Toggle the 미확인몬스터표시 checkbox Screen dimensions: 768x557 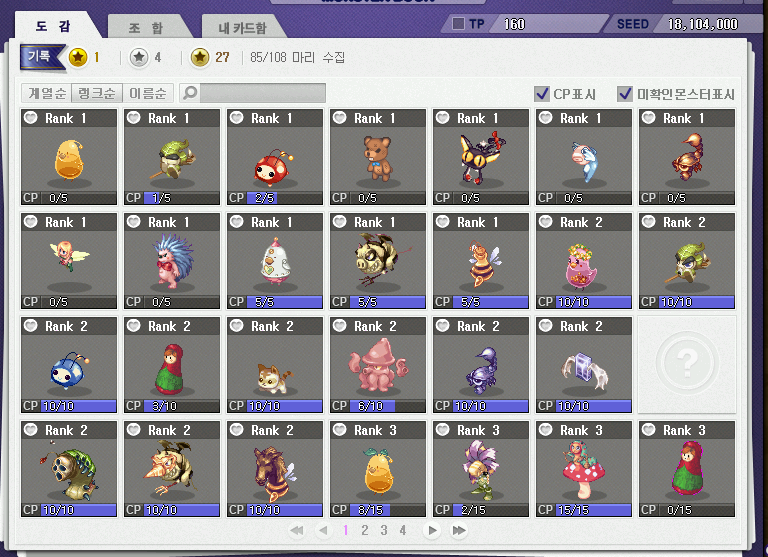(624, 94)
